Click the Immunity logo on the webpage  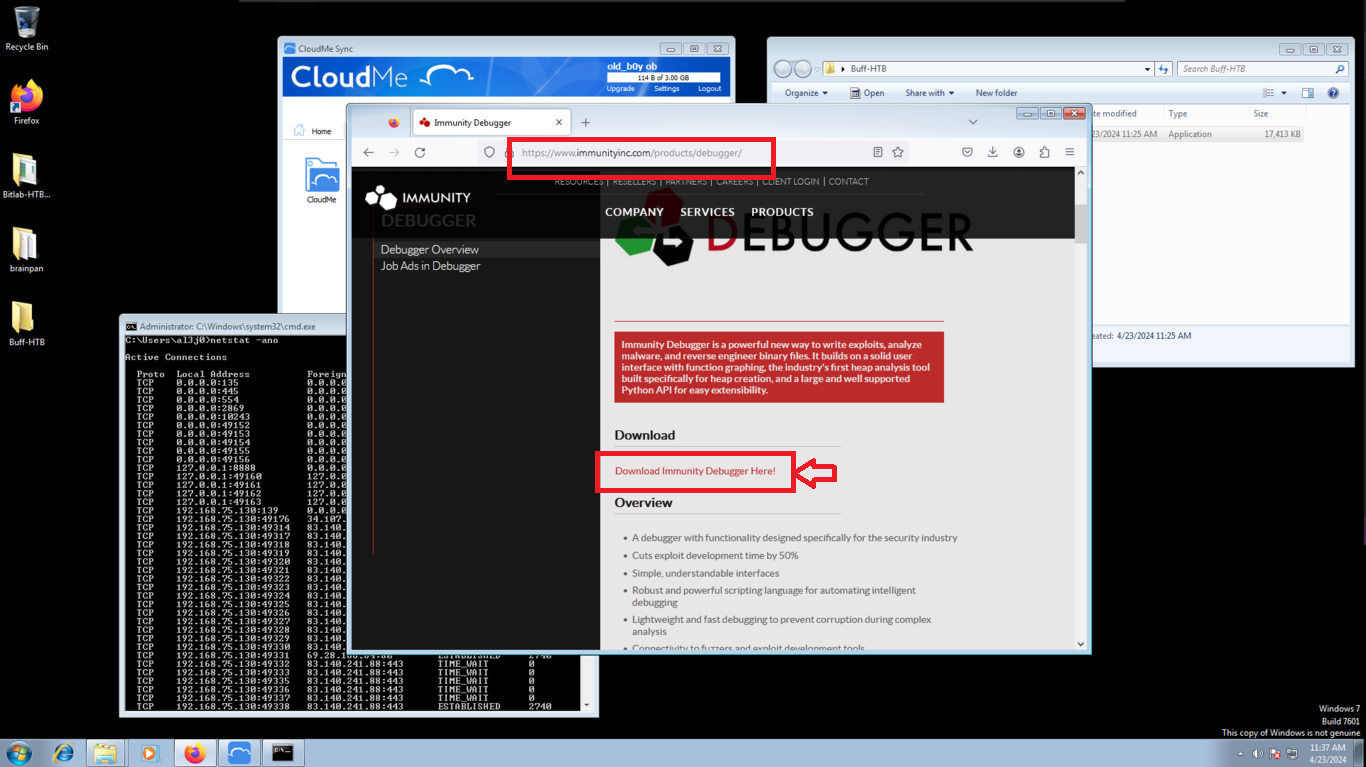[417, 198]
